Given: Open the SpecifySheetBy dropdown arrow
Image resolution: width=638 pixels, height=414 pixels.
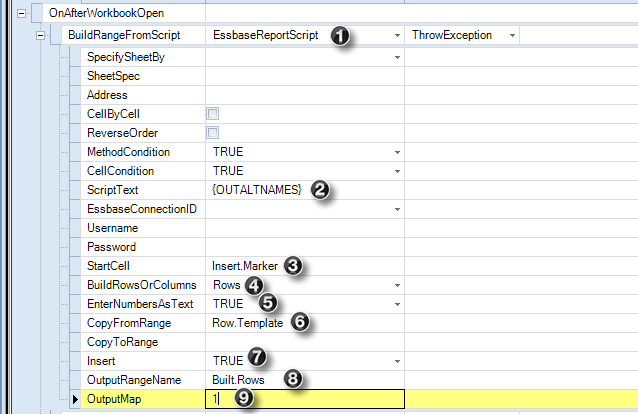Looking at the screenshot, I should pyautogui.click(x=397, y=57).
